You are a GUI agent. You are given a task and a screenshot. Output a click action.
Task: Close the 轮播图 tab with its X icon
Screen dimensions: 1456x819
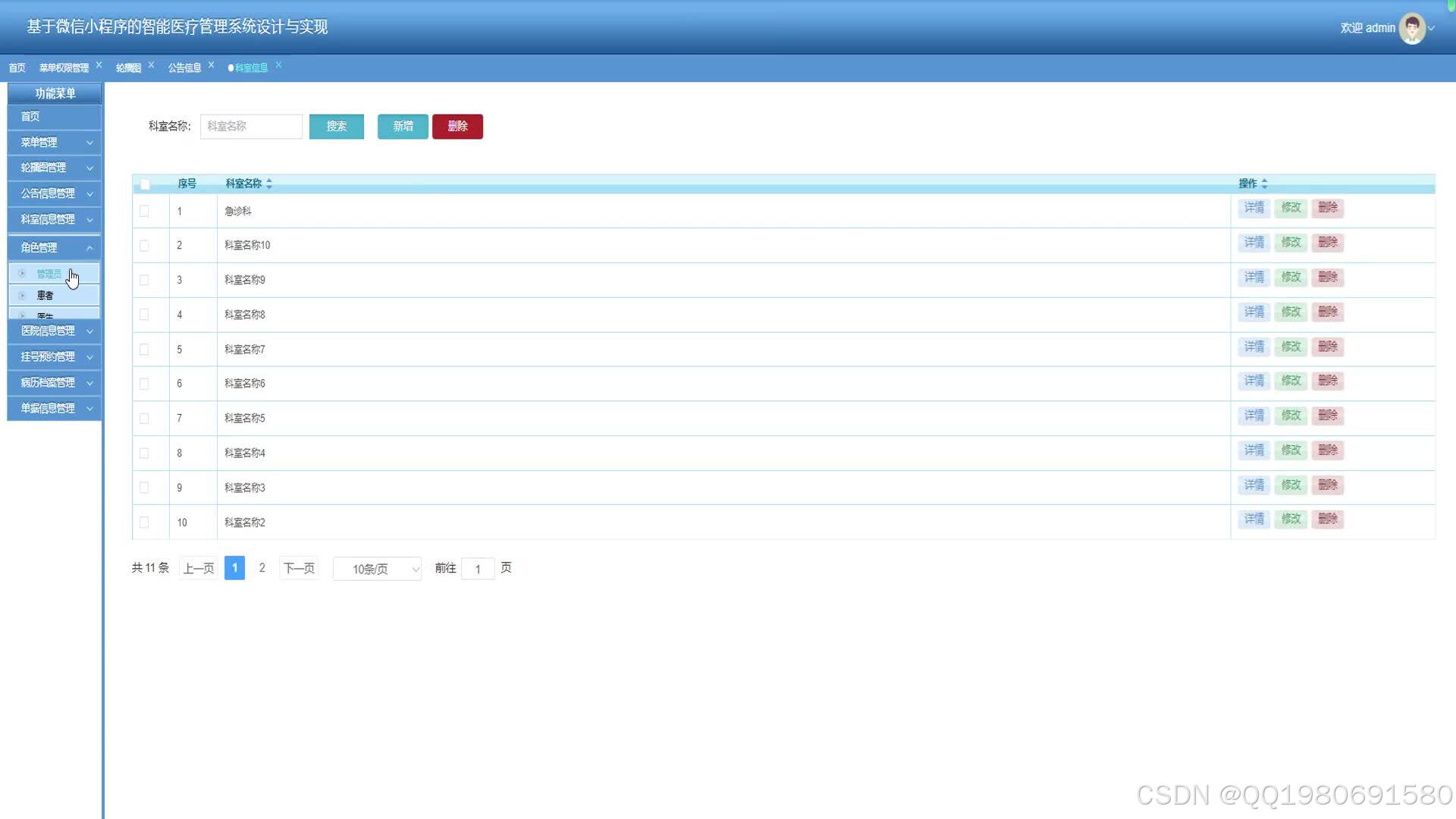click(x=152, y=65)
